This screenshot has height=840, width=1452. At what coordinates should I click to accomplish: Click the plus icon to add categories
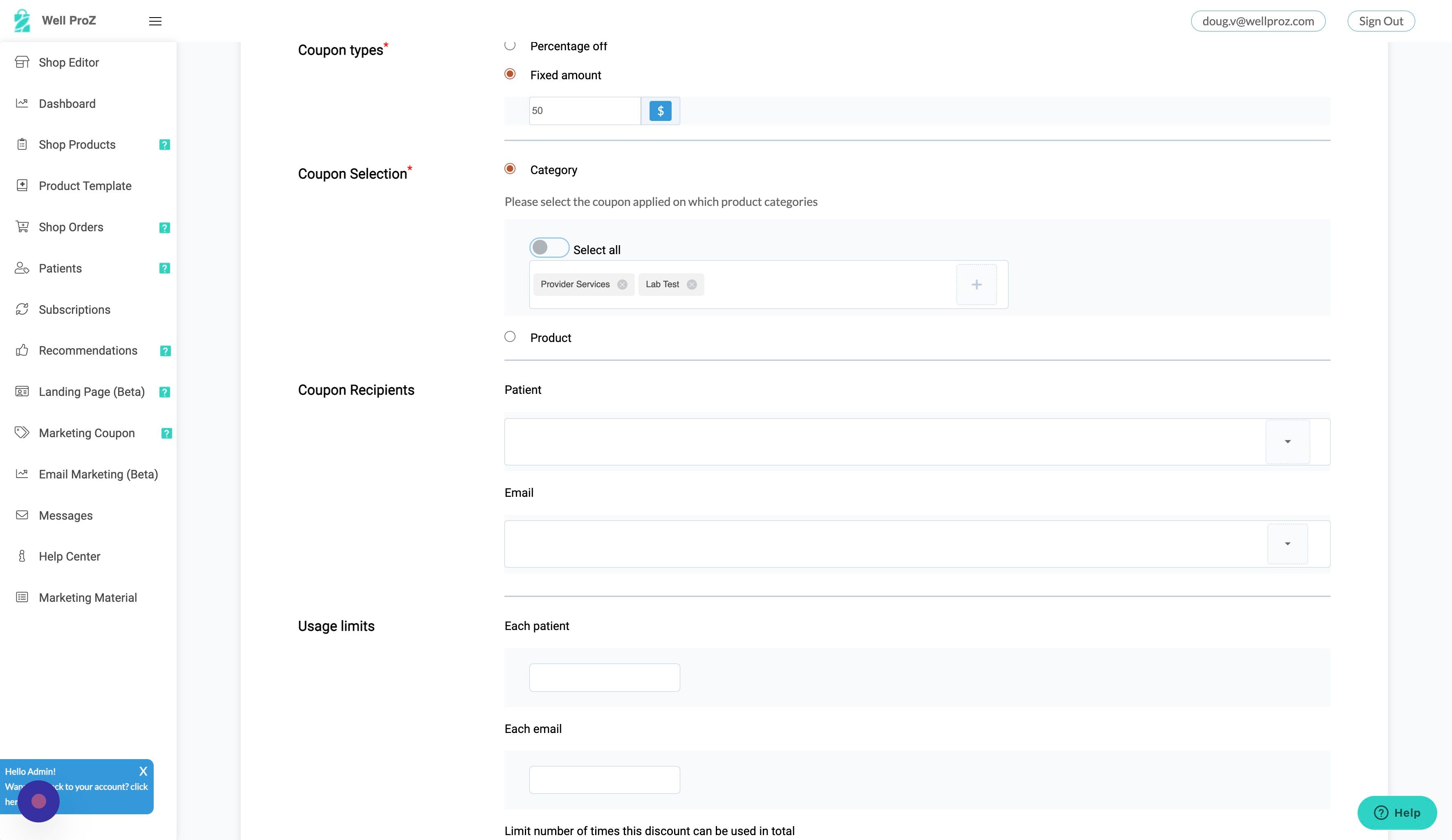click(976, 284)
